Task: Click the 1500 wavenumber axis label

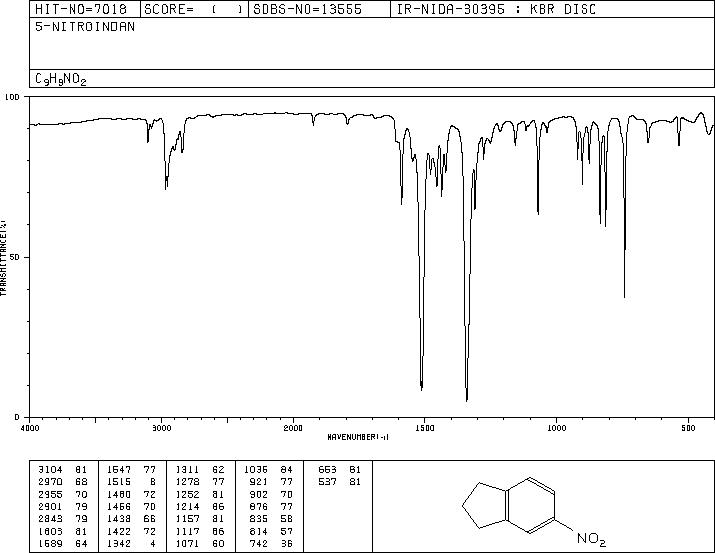Action: tap(425, 428)
